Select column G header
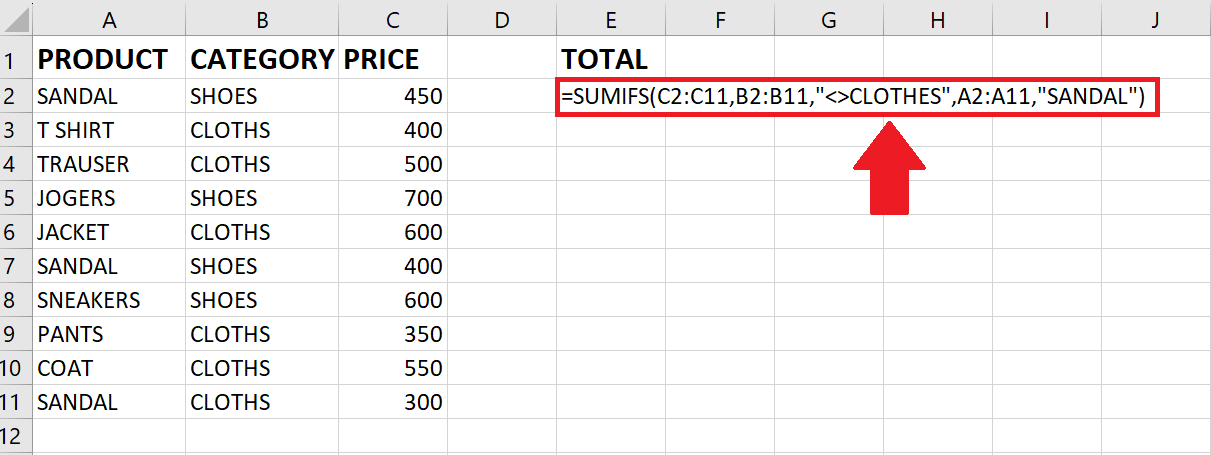The height and width of the screenshot is (455, 1211). coord(829,19)
